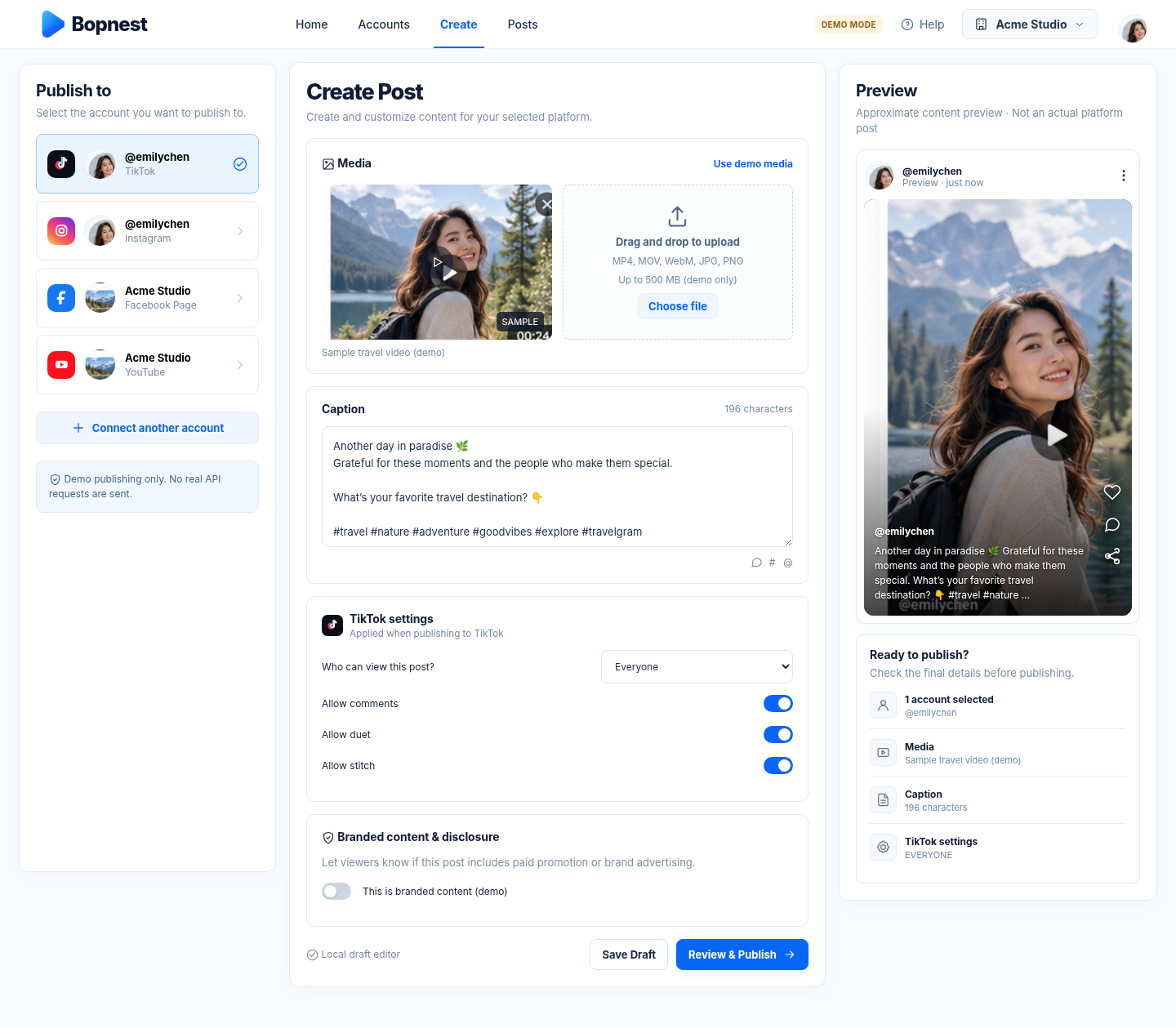1176x1028 pixels.
Task: Toggle Allow duet switch
Action: pos(778,735)
